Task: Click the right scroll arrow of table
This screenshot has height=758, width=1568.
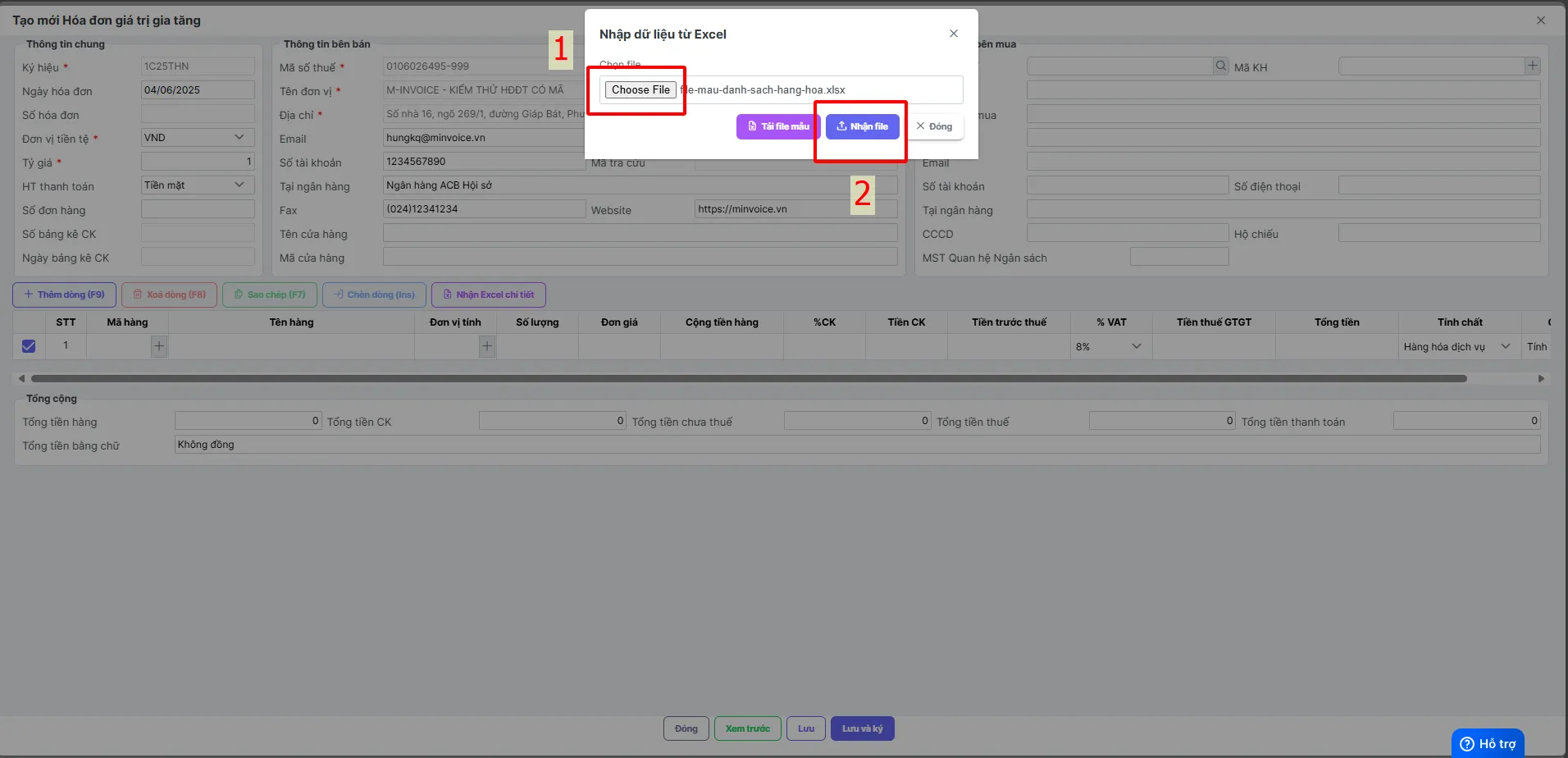Action: coord(1541,378)
